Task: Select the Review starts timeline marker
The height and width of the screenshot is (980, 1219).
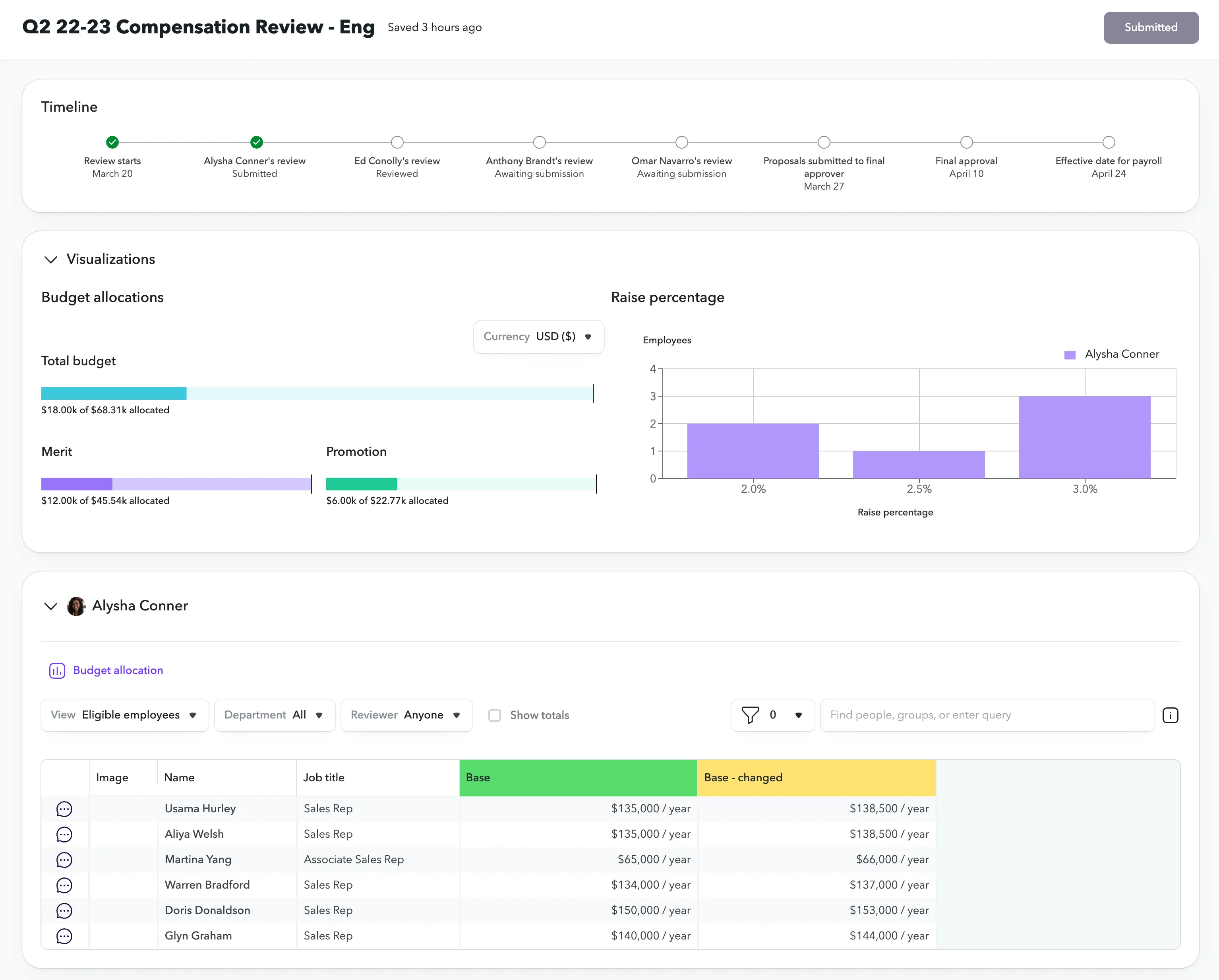Action: 112,142
